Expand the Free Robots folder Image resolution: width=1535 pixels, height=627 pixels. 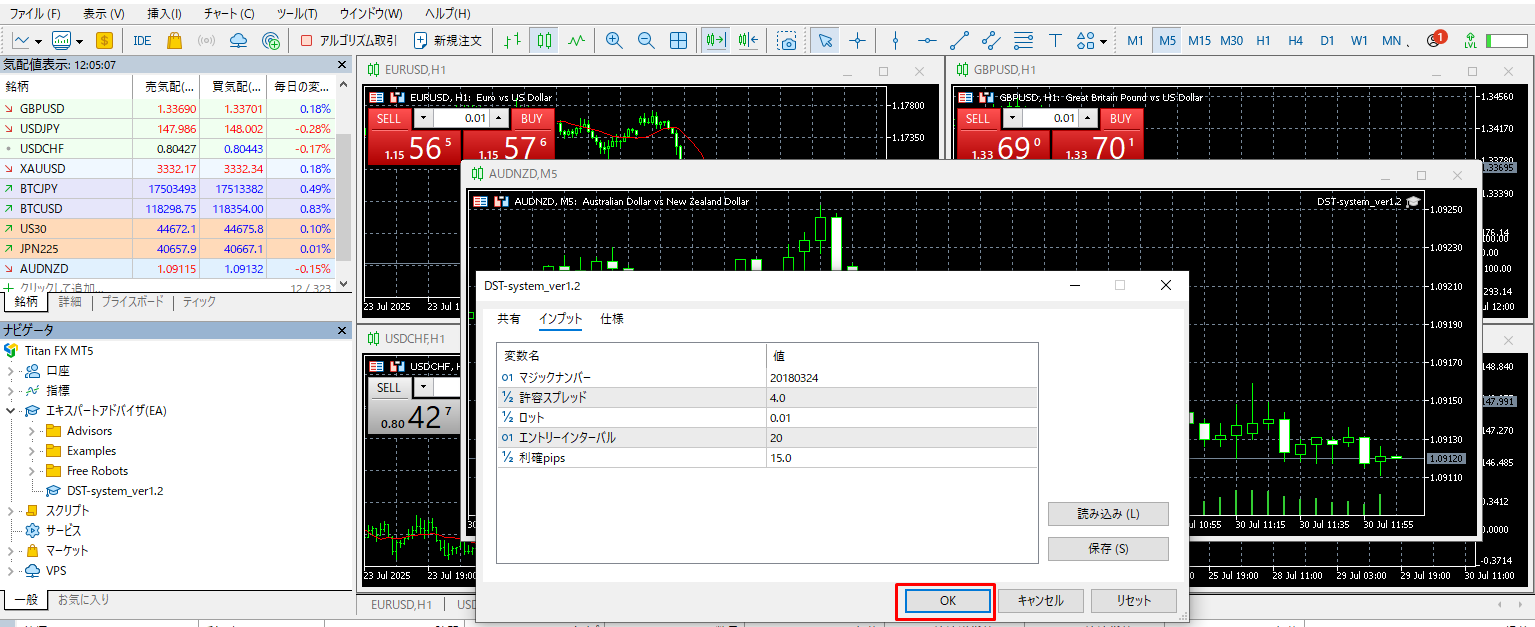tap(32, 471)
